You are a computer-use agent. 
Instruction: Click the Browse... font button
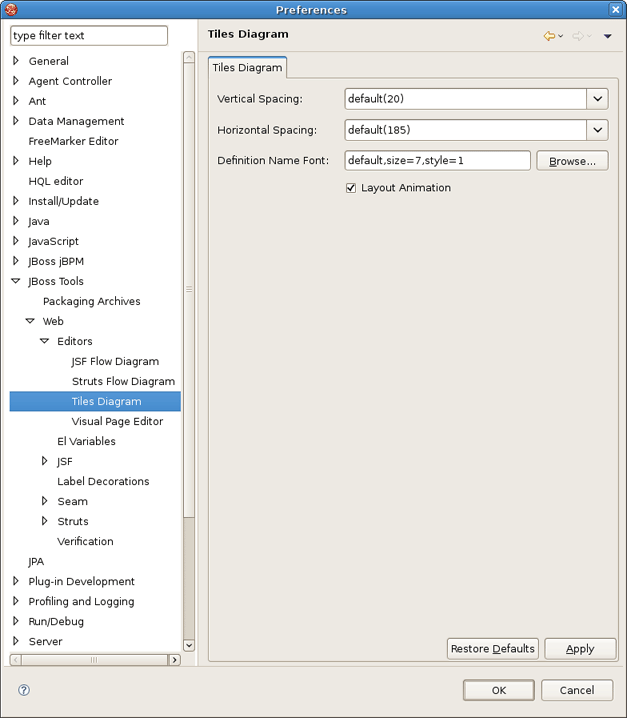(572, 161)
